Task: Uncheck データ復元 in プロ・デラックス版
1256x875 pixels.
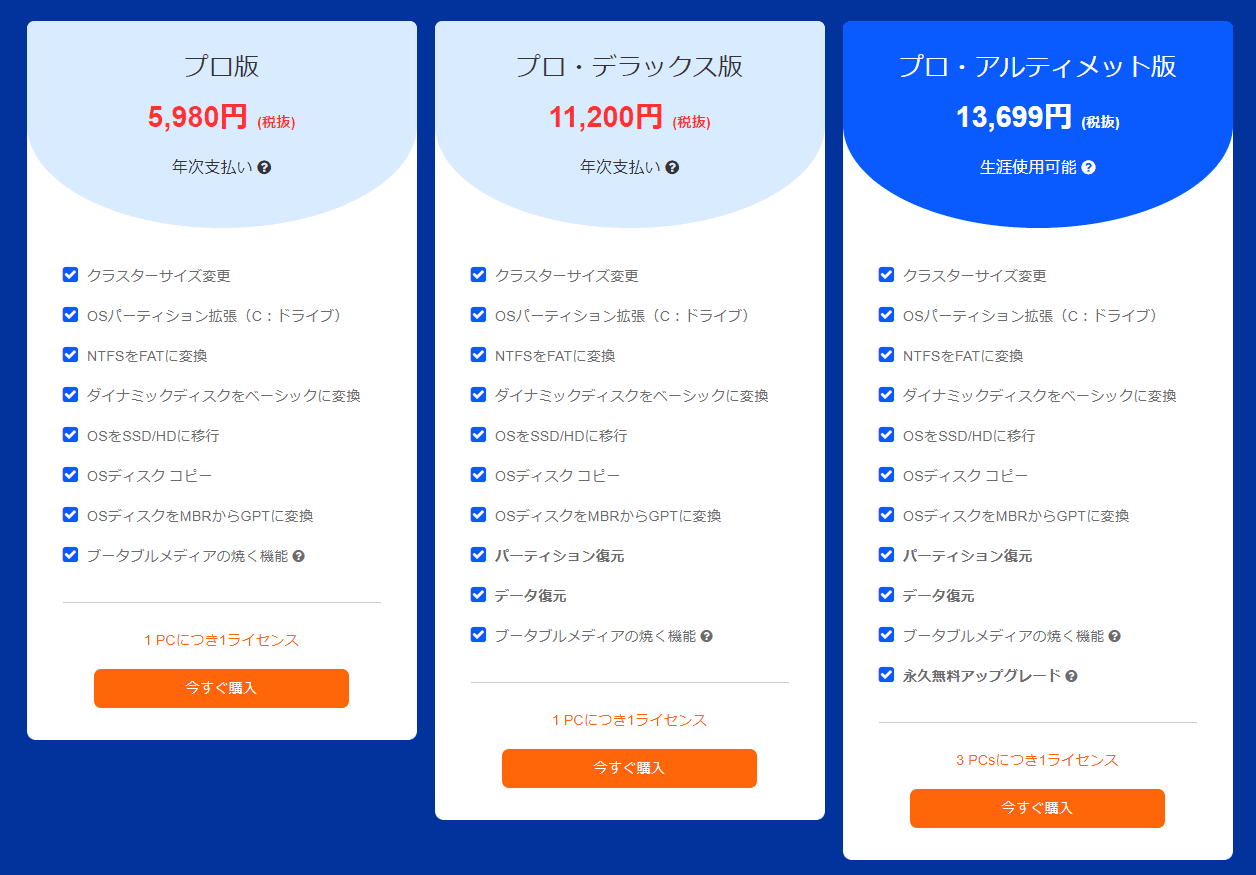Action: pyautogui.click(x=478, y=595)
